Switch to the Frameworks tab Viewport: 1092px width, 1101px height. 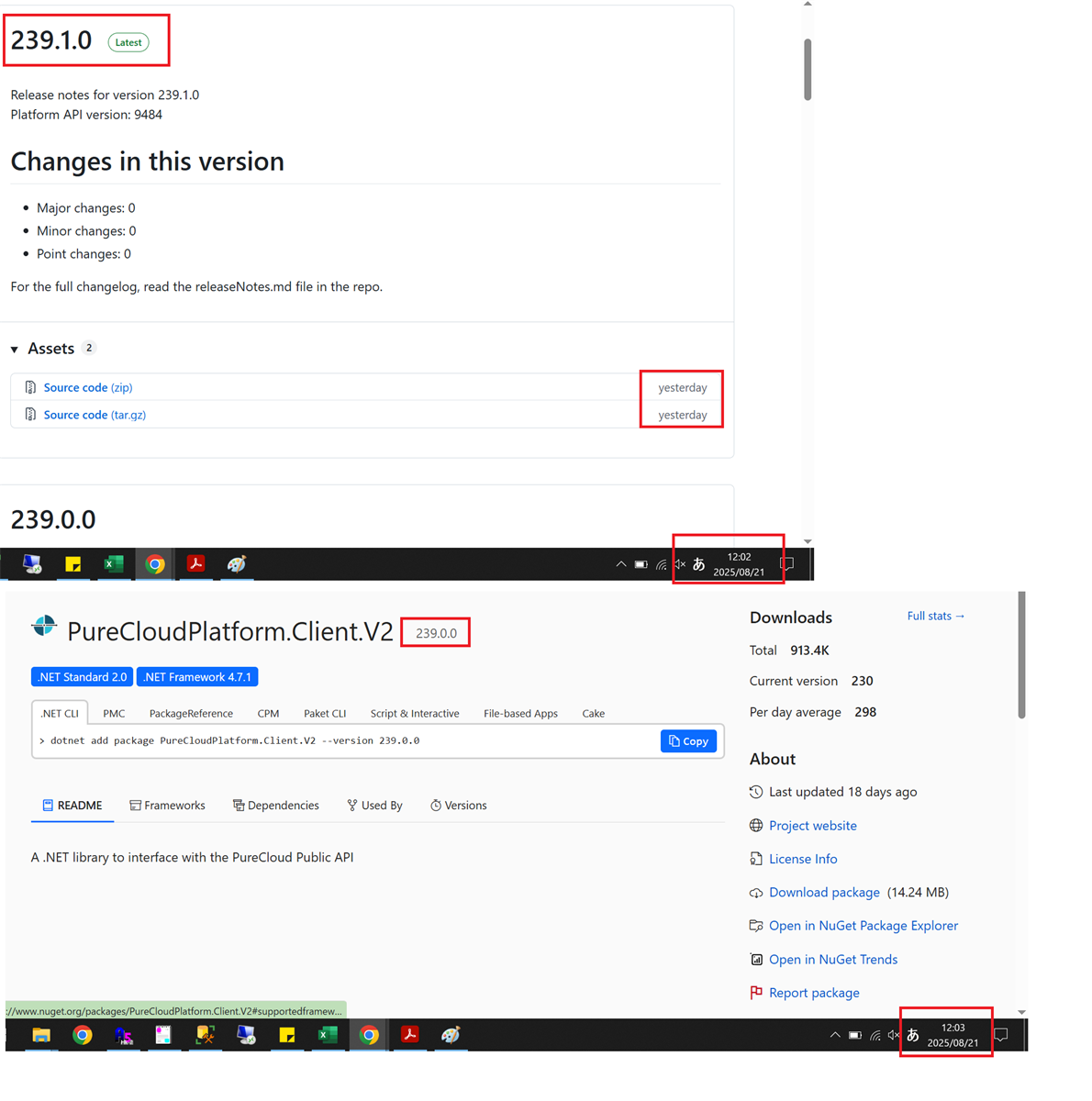(168, 806)
